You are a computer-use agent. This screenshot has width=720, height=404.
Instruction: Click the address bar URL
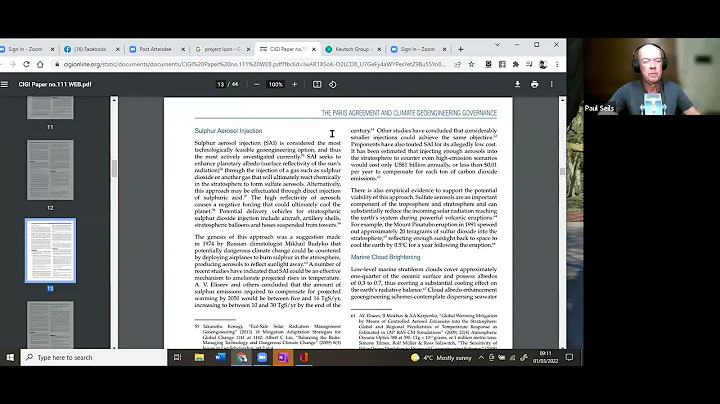pos(254,64)
